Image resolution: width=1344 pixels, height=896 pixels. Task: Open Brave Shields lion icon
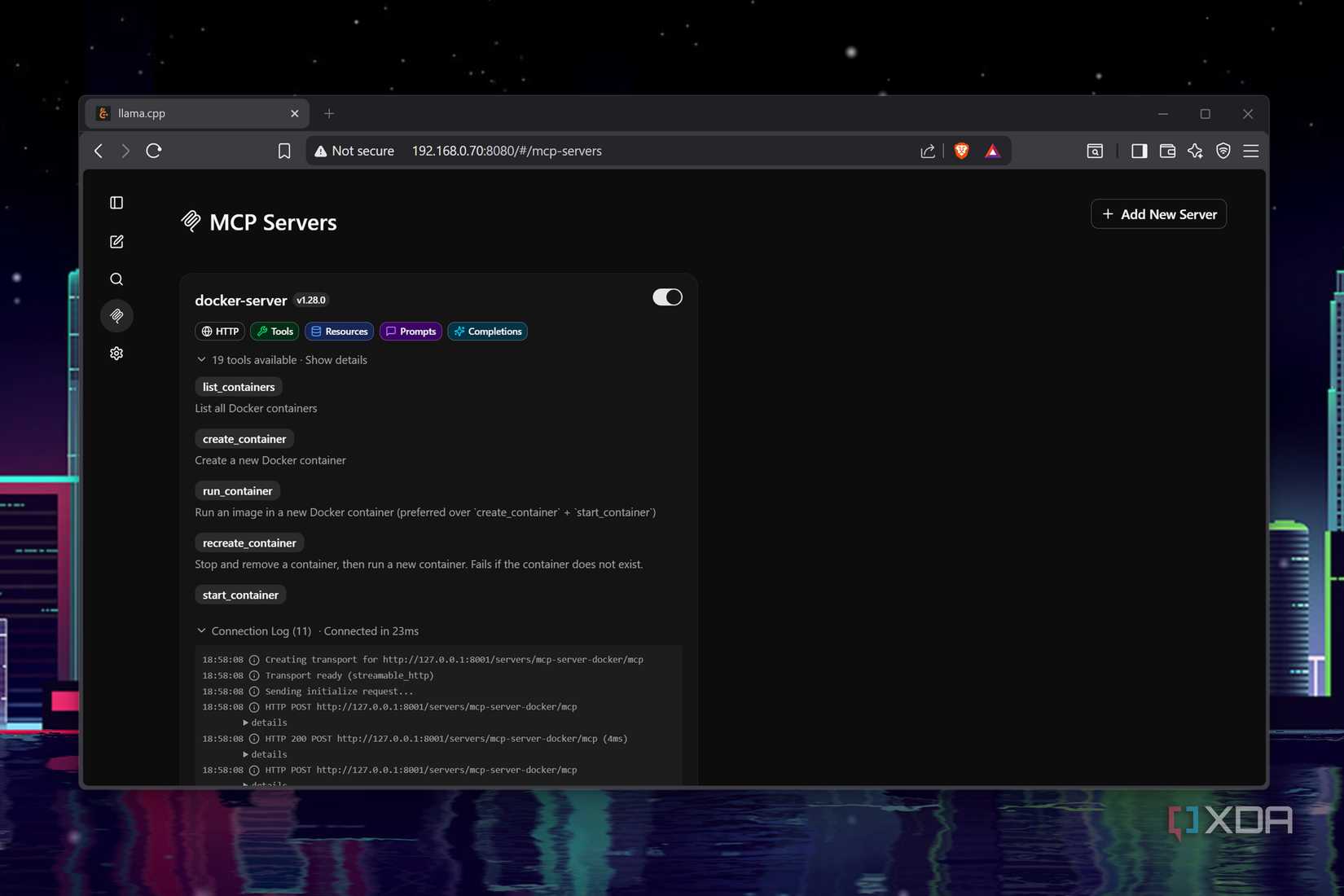pos(961,151)
